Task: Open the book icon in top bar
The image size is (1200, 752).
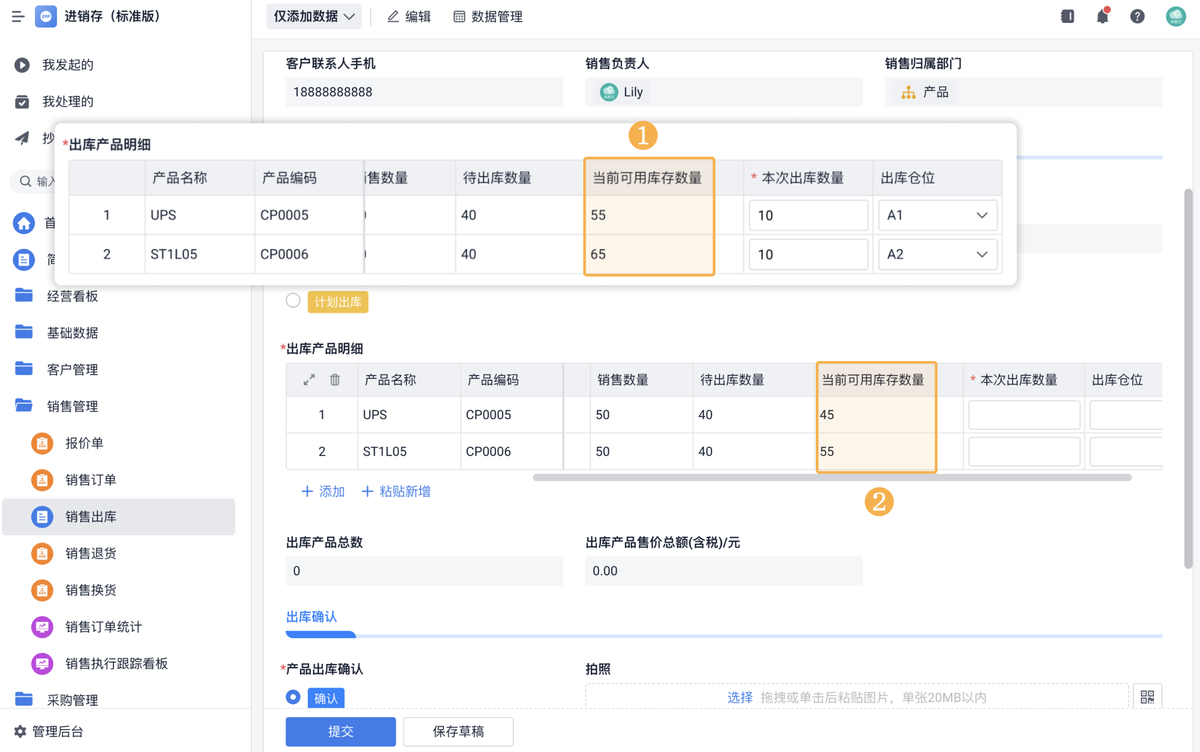Action: pyautogui.click(x=1067, y=16)
